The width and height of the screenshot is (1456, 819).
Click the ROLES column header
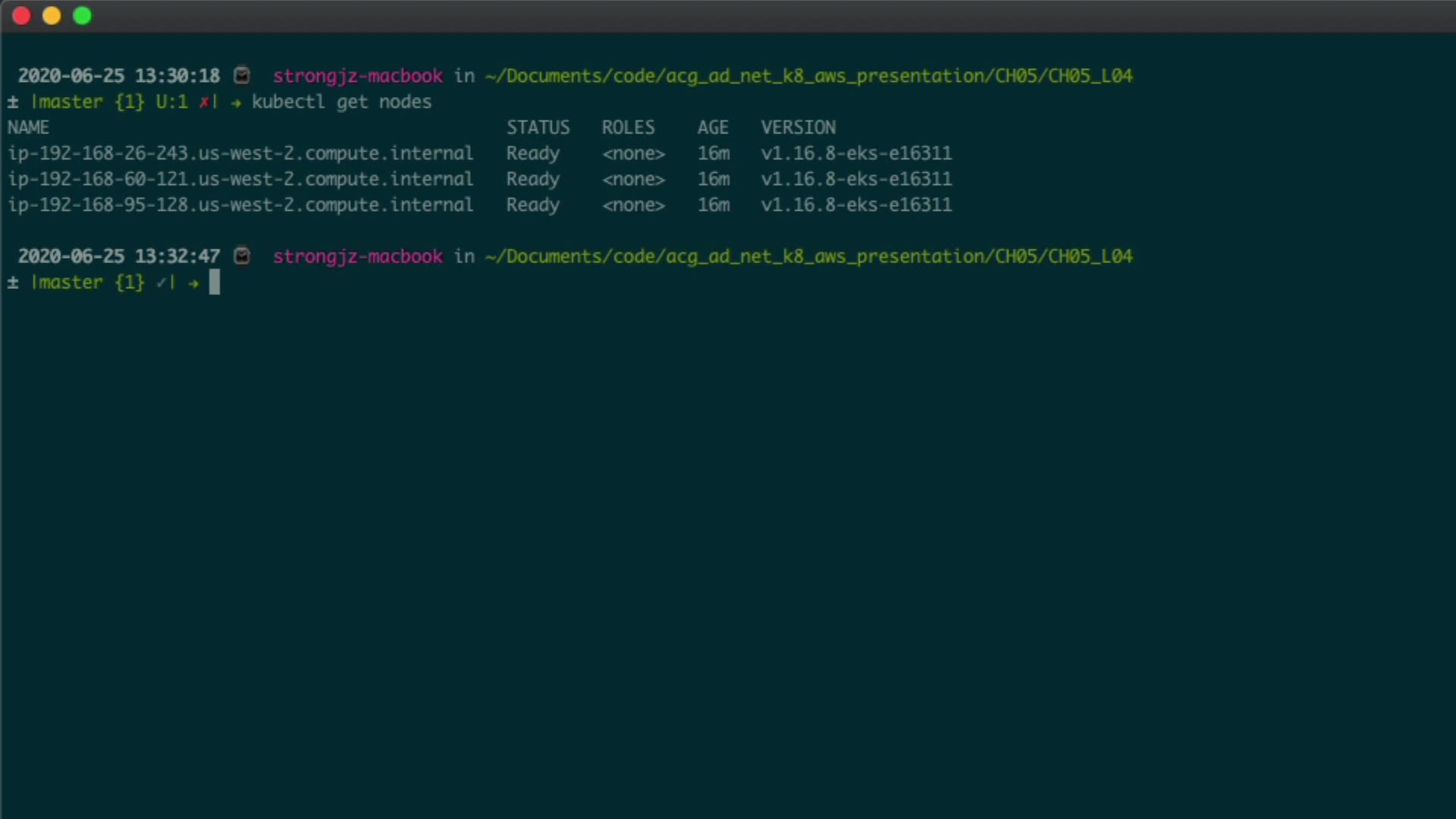click(x=628, y=127)
